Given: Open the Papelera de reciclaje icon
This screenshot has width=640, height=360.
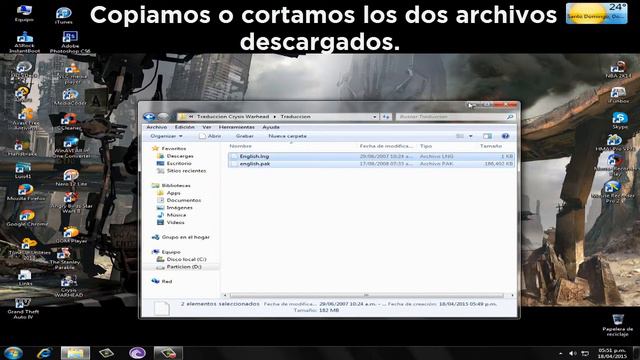Looking at the screenshot, I should click(618, 325).
